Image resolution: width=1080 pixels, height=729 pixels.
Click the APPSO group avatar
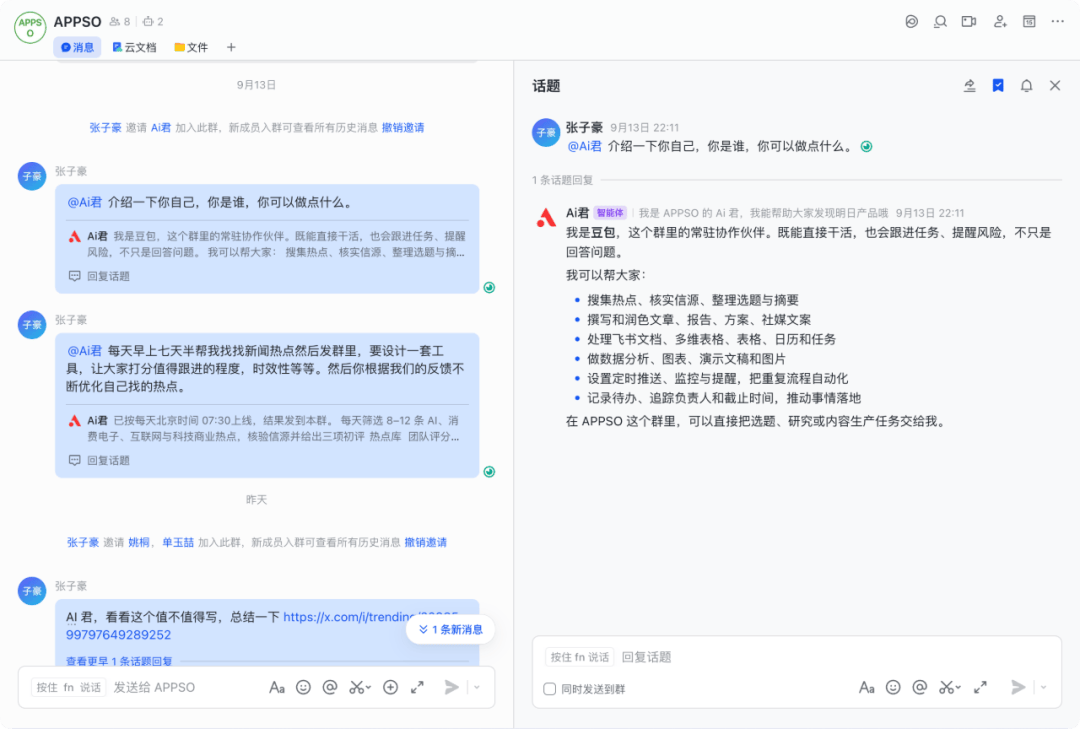pyautogui.click(x=30, y=28)
